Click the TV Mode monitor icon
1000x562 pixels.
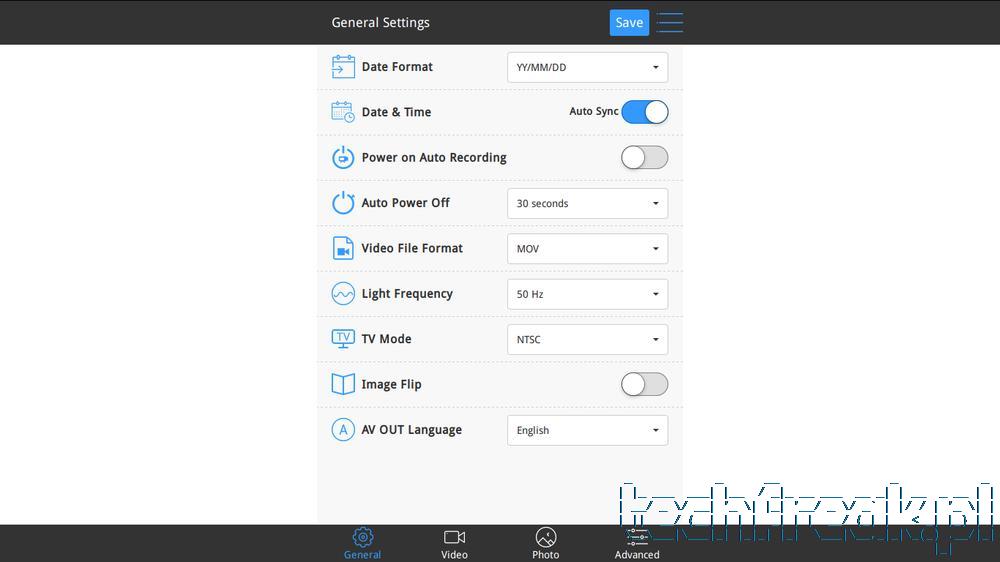(343, 339)
